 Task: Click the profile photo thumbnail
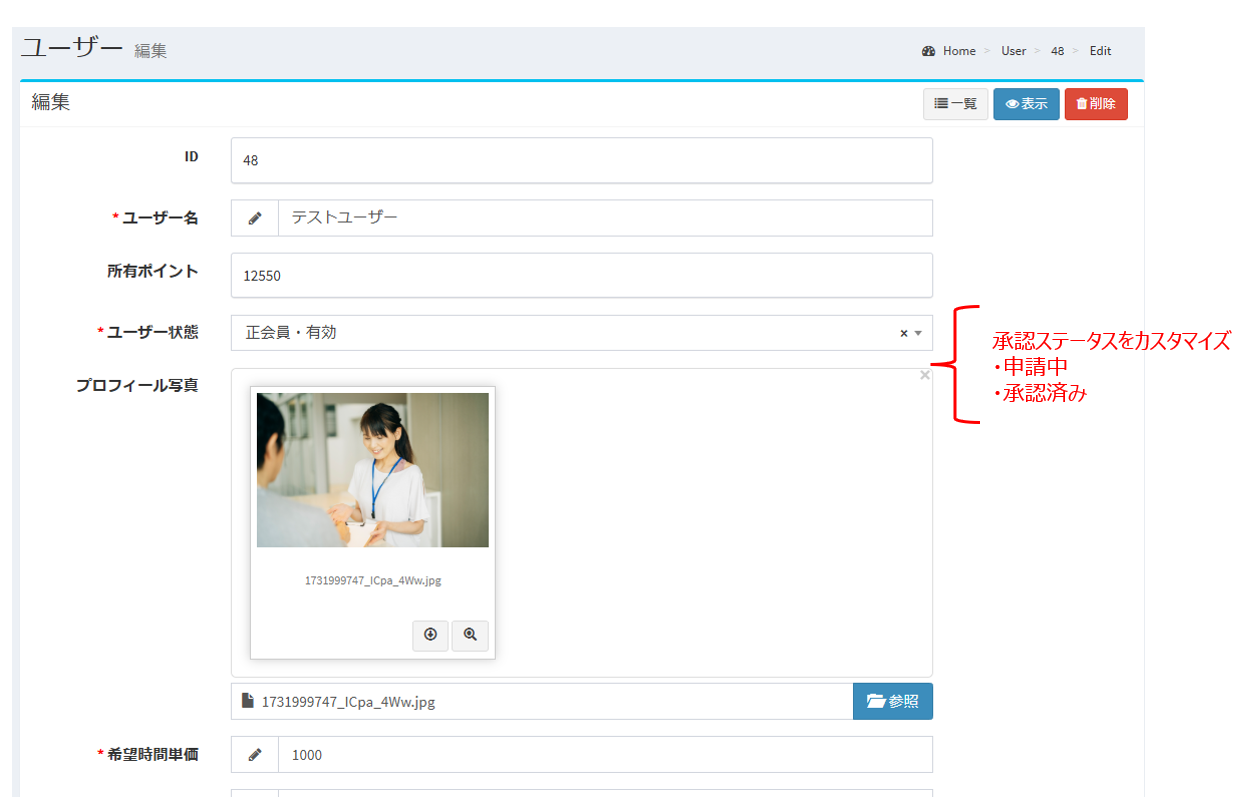pos(372,470)
